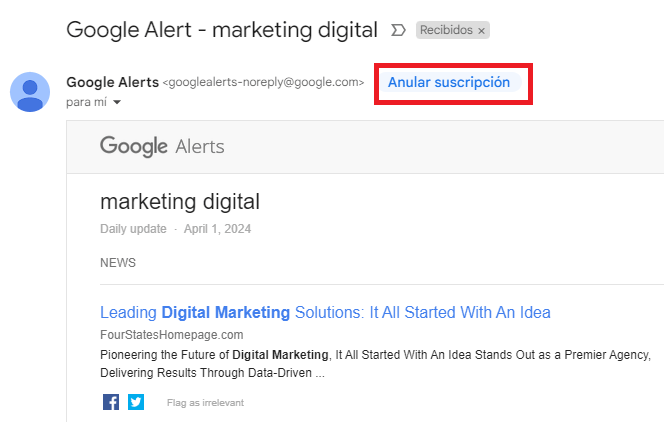Expand recipient details arrow beside 'para mí'
Viewport: 664px width, 422px height.
pos(117,103)
